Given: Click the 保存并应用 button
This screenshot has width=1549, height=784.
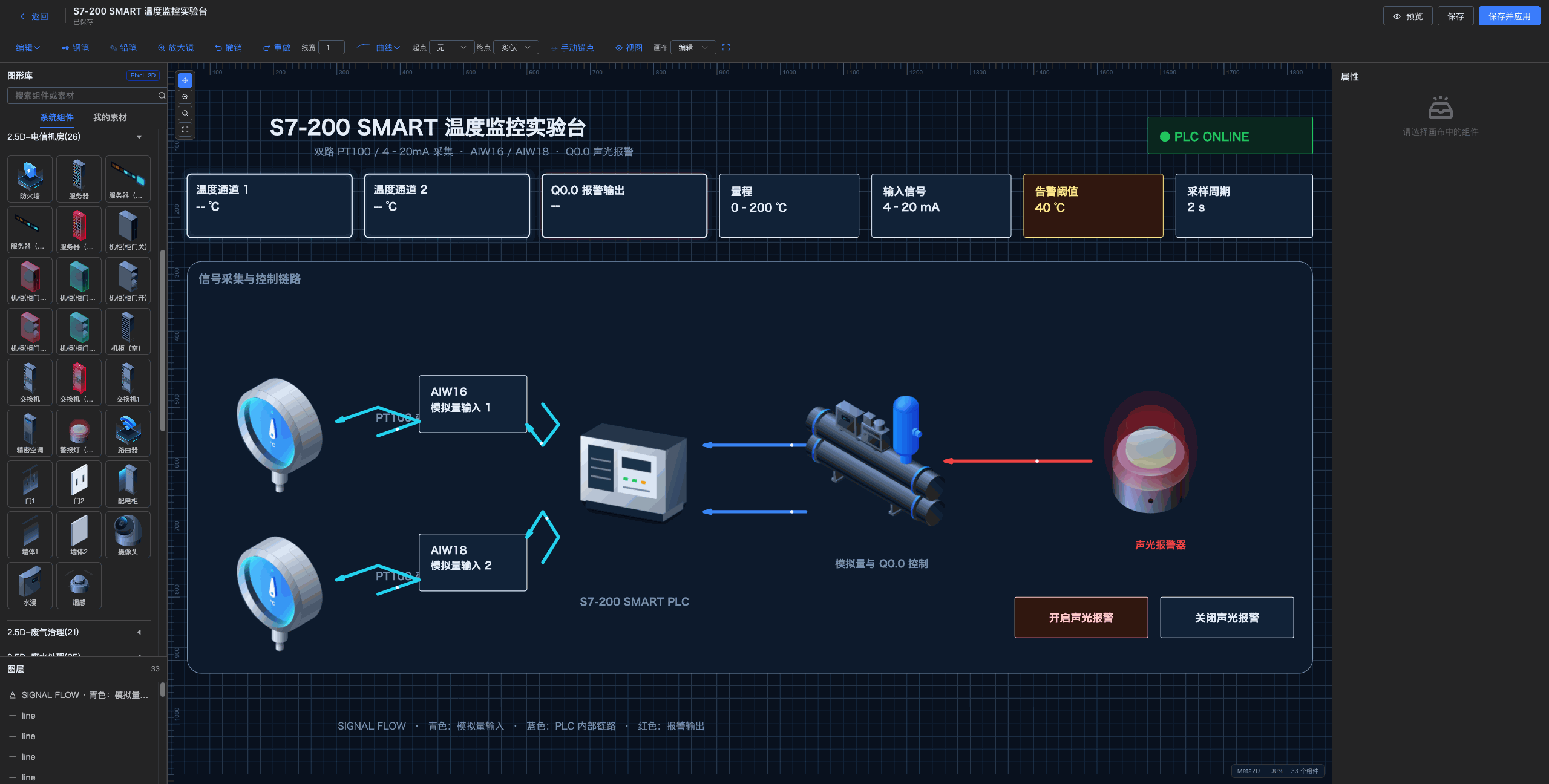Looking at the screenshot, I should click(1510, 16).
